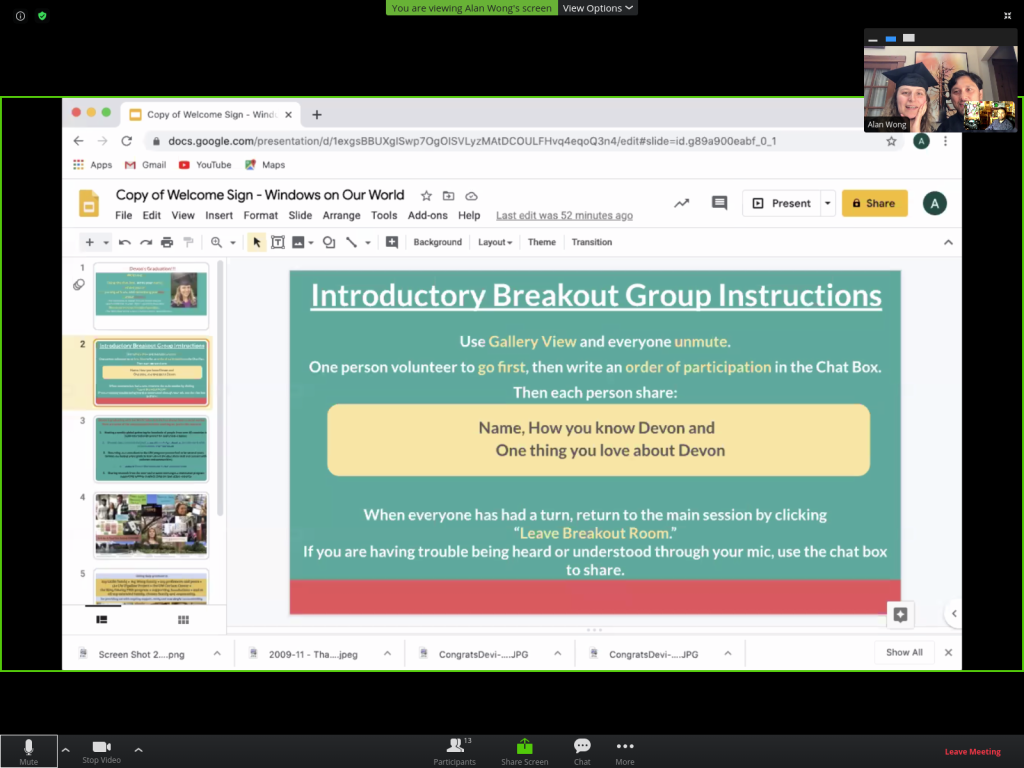Click the Zoom meeting info icon

click(x=20, y=16)
